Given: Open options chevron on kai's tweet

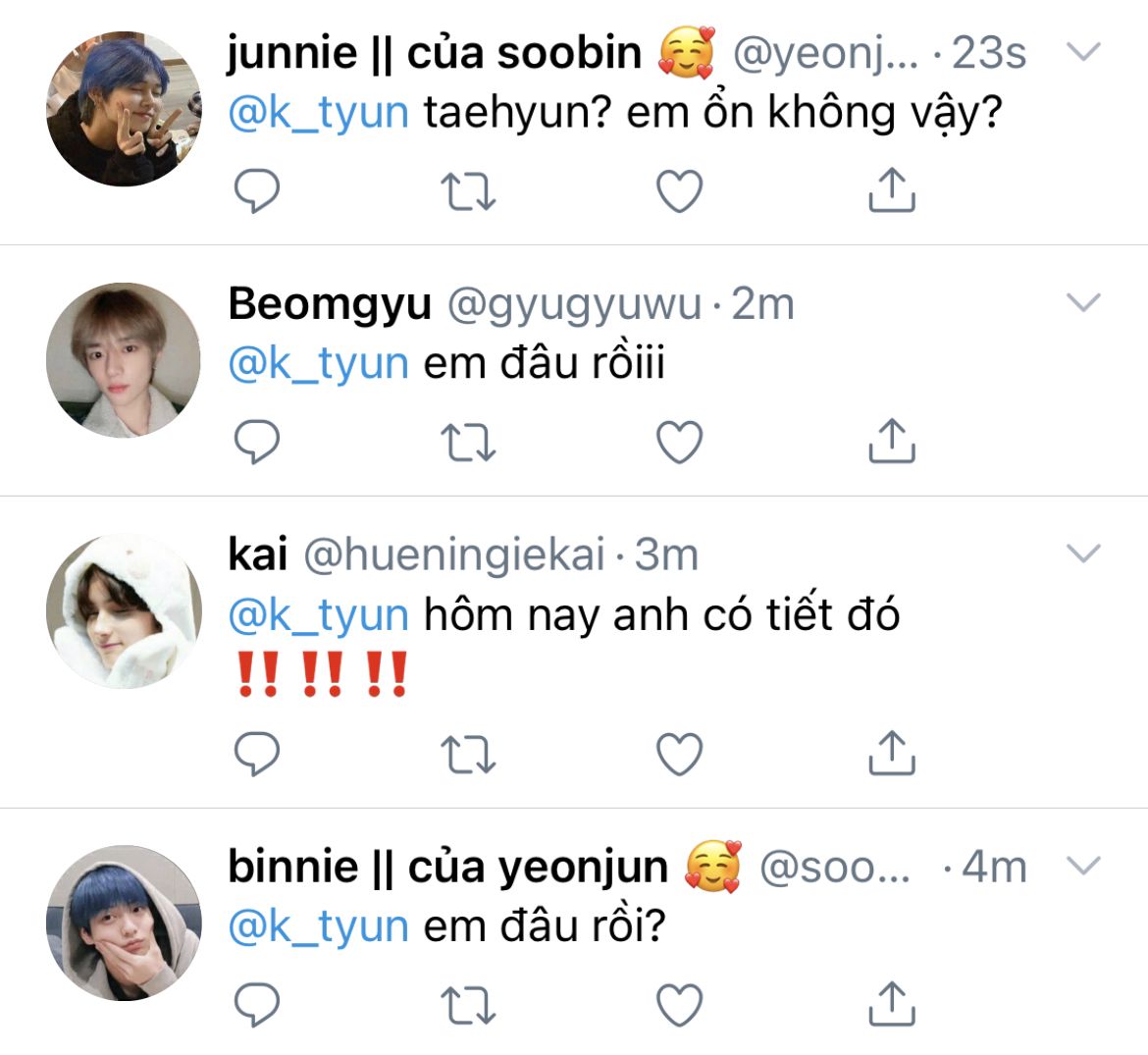Looking at the screenshot, I should (x=1083, y=554).
